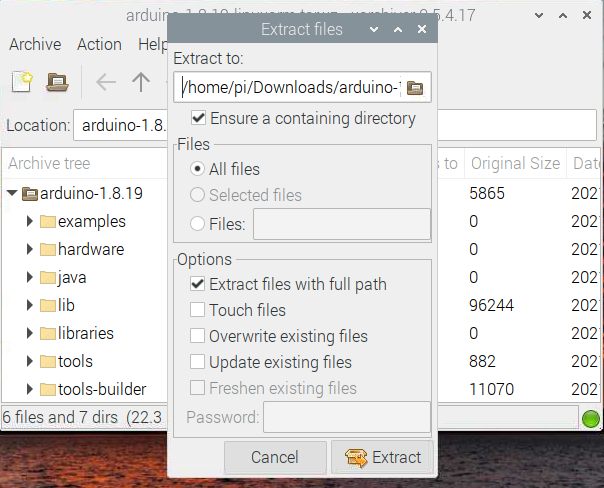Select the libraries tree row label
The image size is (604, 488).
(86, 334)
